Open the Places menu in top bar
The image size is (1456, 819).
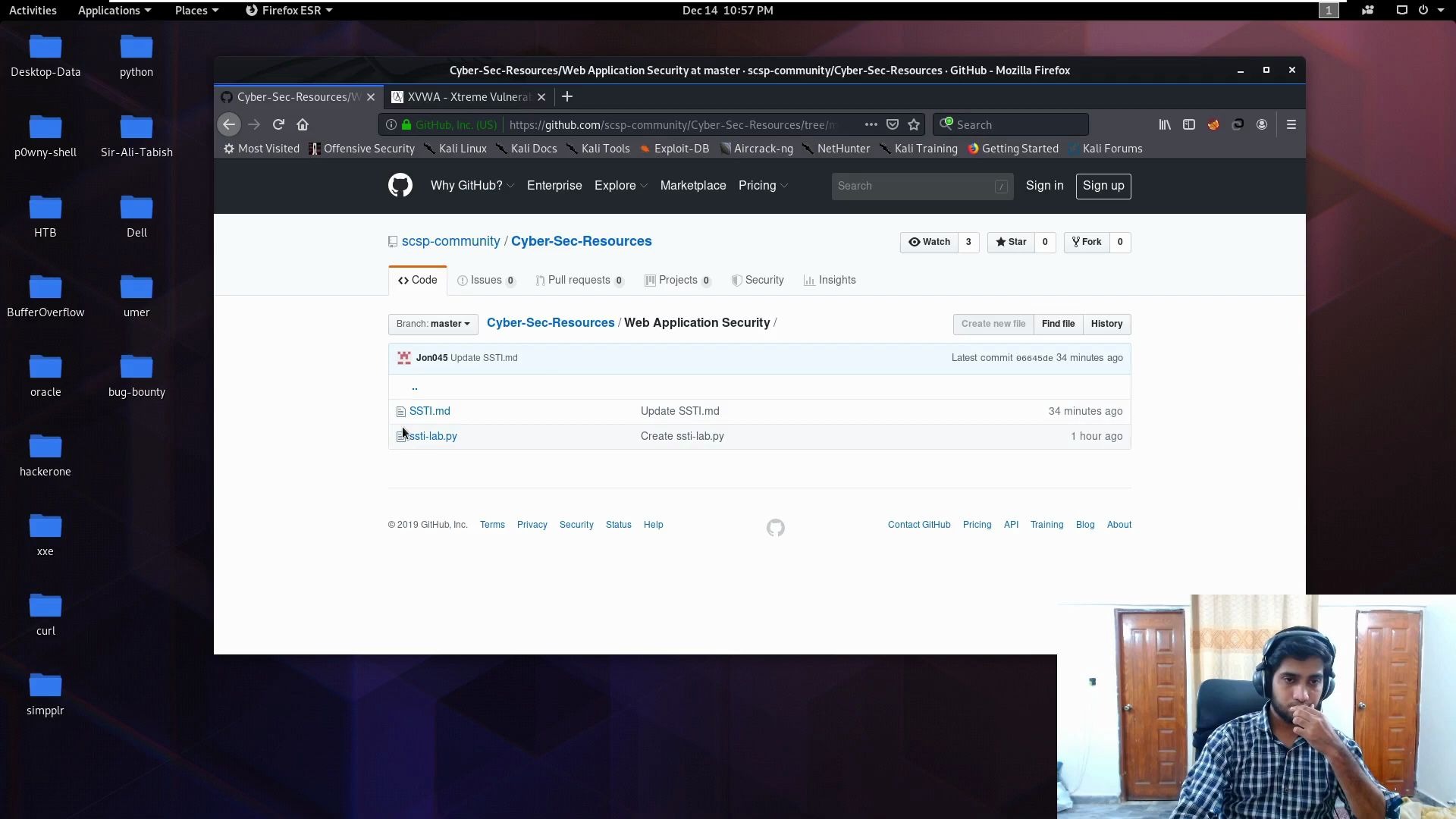coord(196,11)
